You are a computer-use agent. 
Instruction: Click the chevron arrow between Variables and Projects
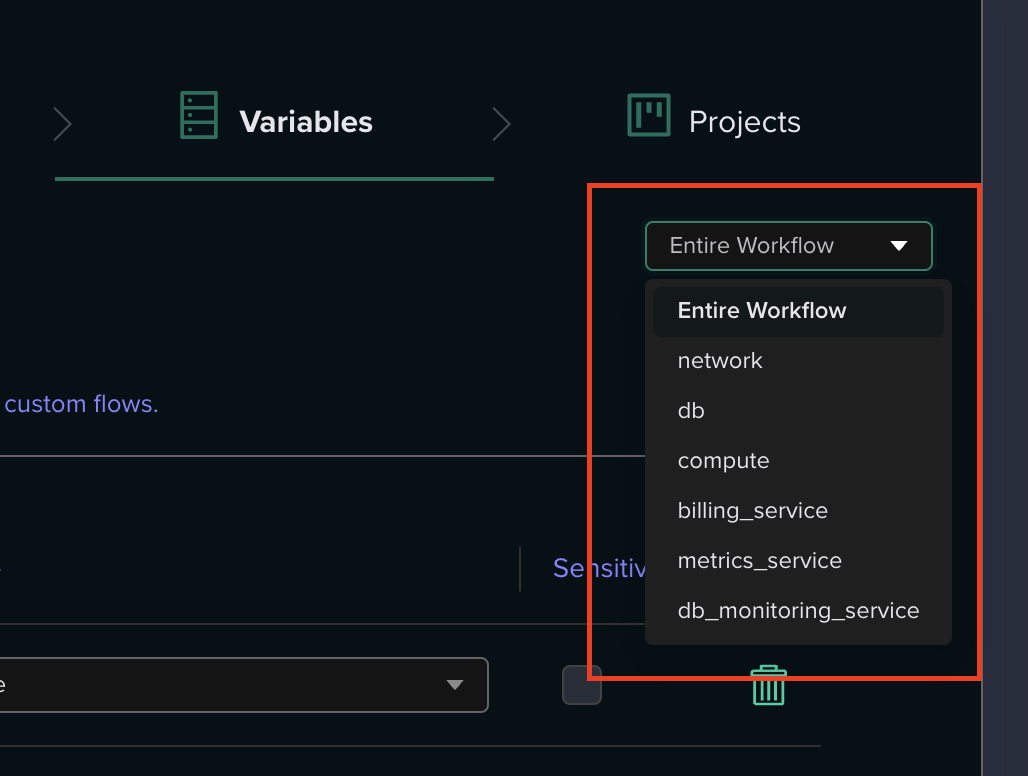click(502, 124)
